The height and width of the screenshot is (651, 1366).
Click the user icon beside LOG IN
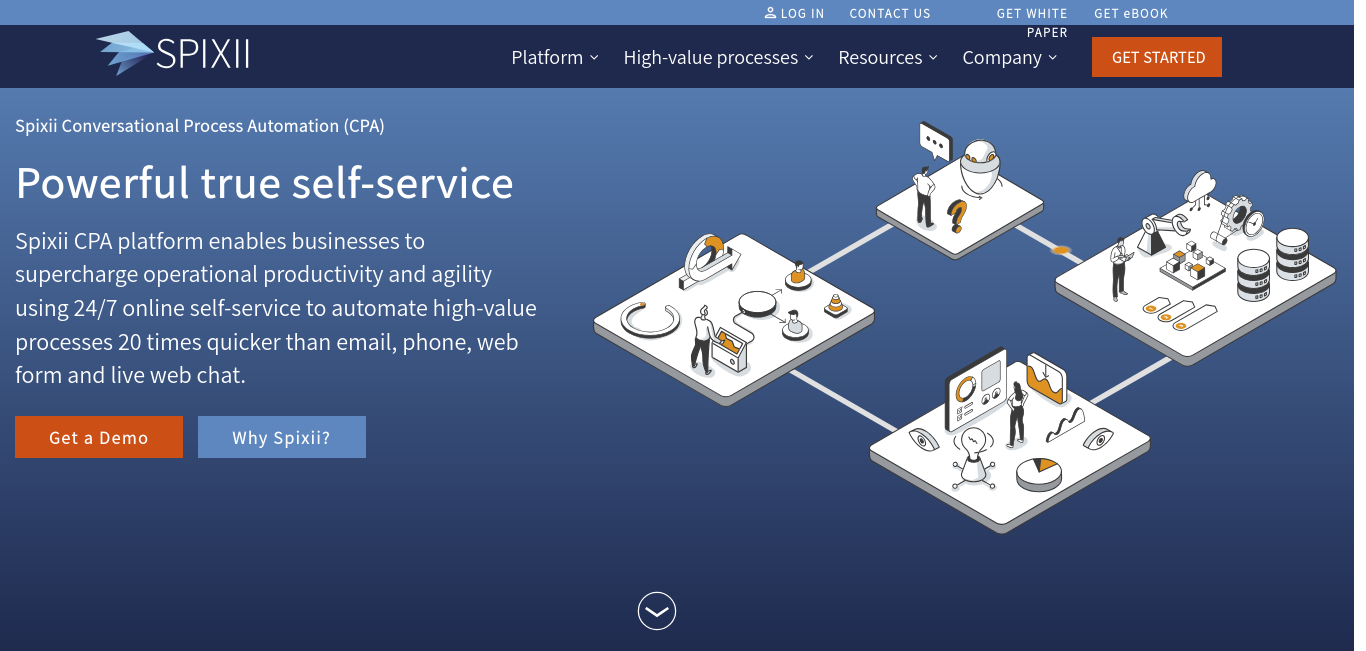click(x=770, y=13)
